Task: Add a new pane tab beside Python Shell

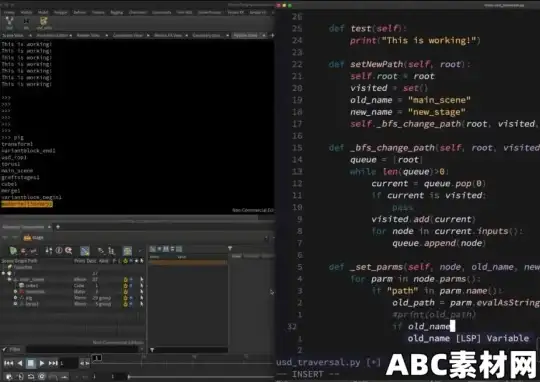Action: [272, 35]
